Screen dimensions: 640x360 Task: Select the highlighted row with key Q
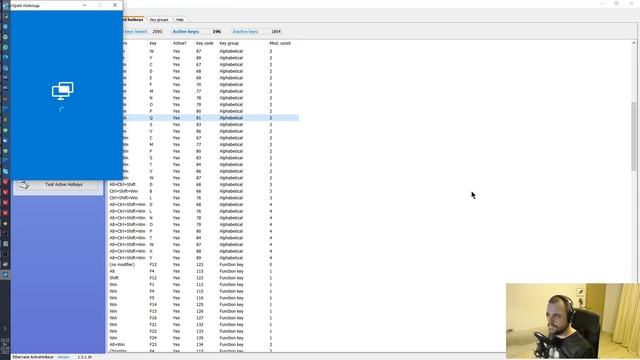[x=211, y=118]
